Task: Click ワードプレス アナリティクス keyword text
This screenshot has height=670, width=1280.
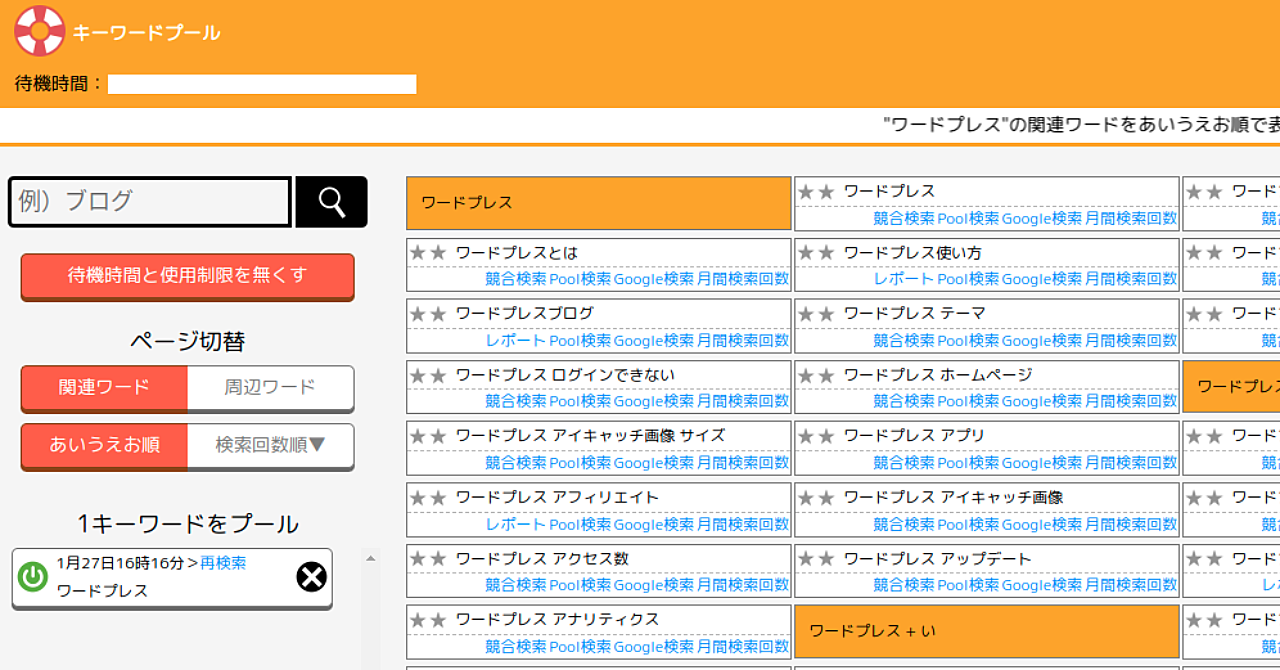Action: (x=557, y=621)
